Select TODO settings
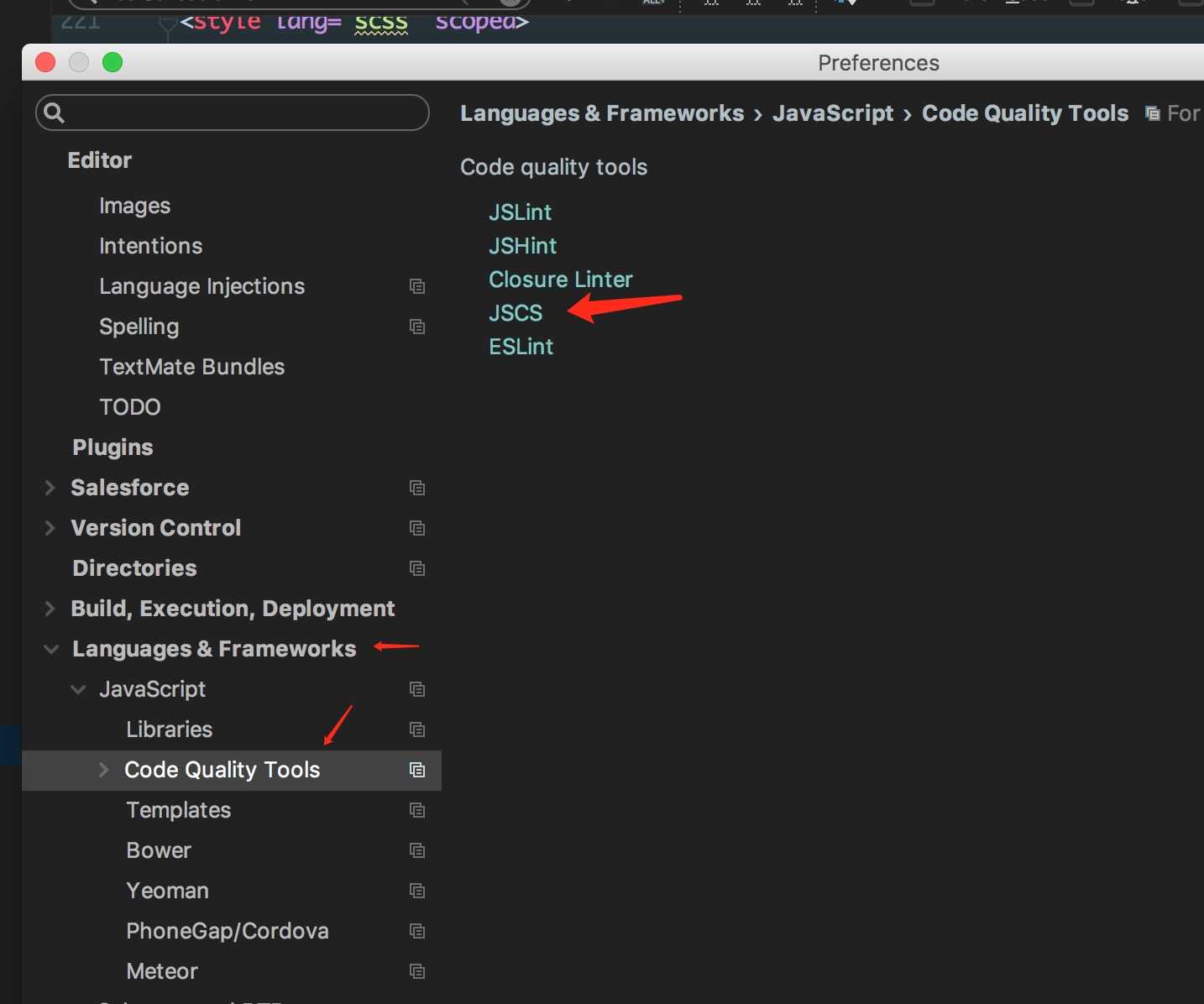Image resolution: width=1204 pixels, height=1004 pixels. [129, 407]
